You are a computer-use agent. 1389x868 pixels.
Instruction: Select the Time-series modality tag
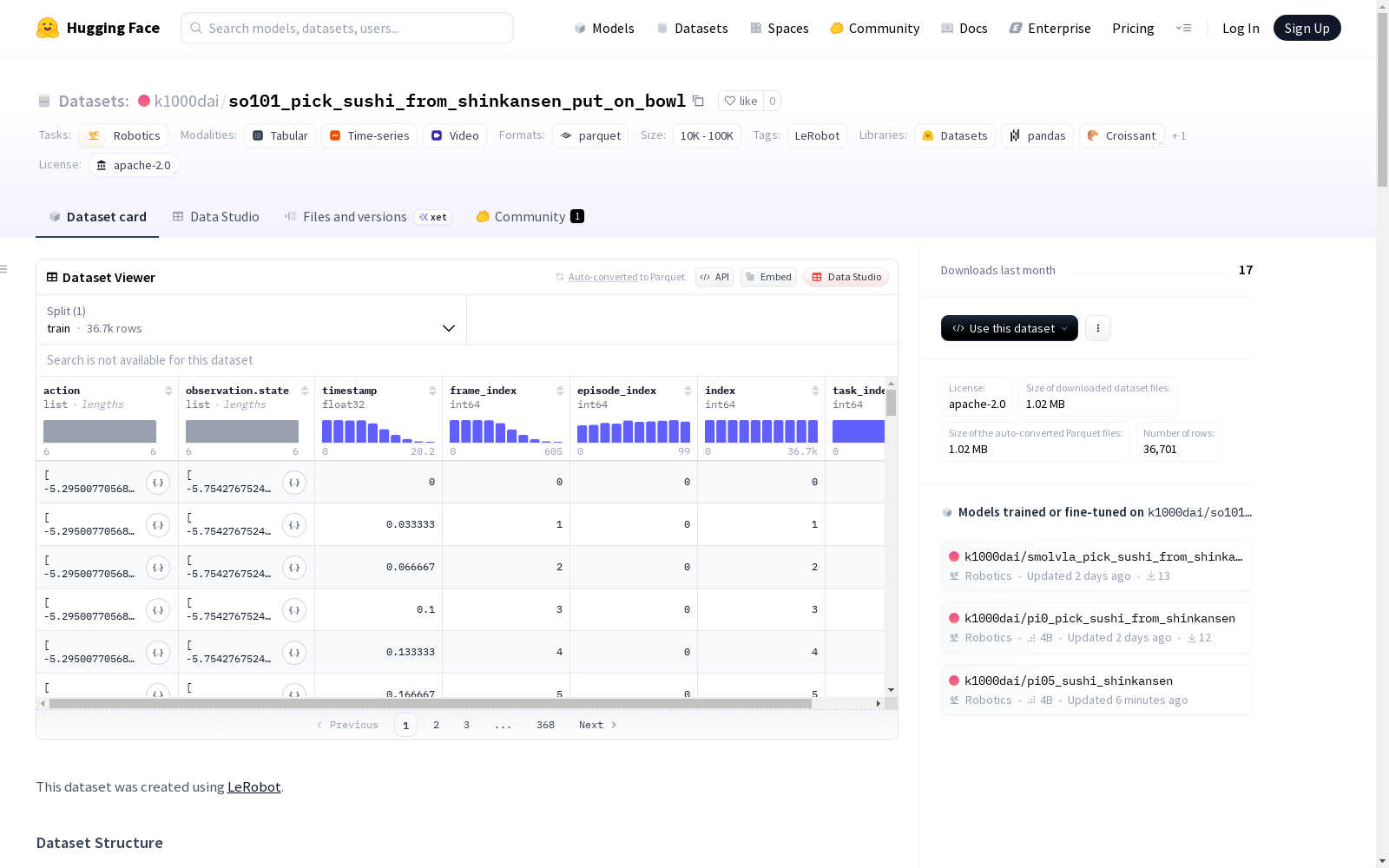369,135
